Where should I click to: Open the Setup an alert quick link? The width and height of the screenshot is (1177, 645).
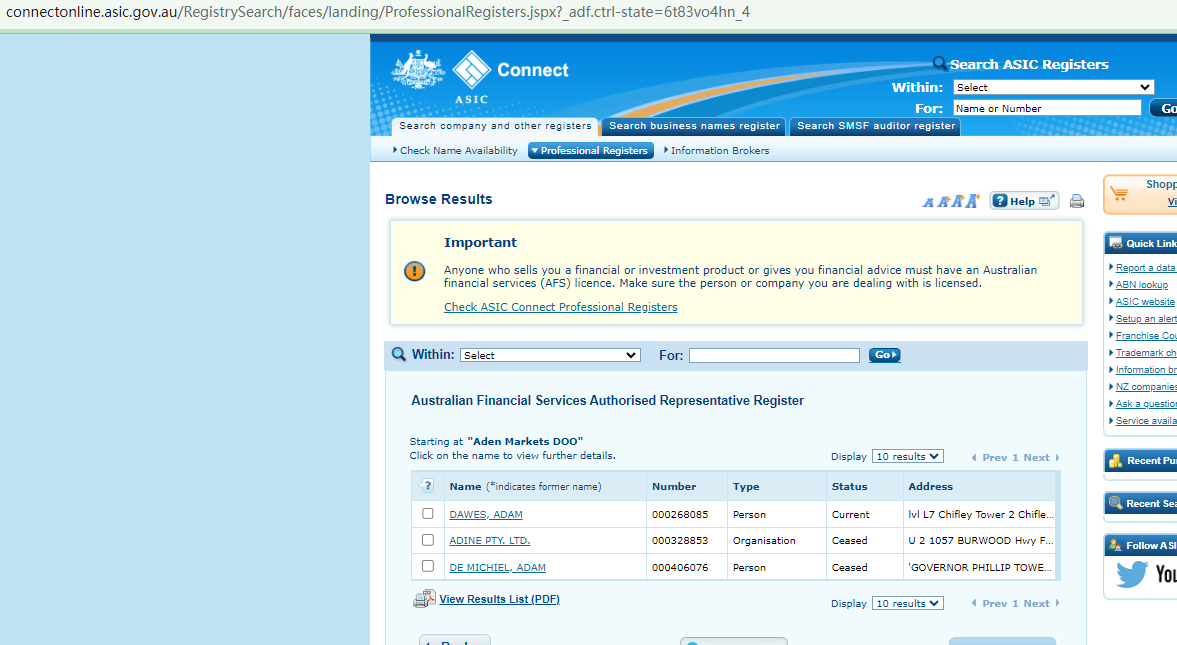coord(1145,318)
